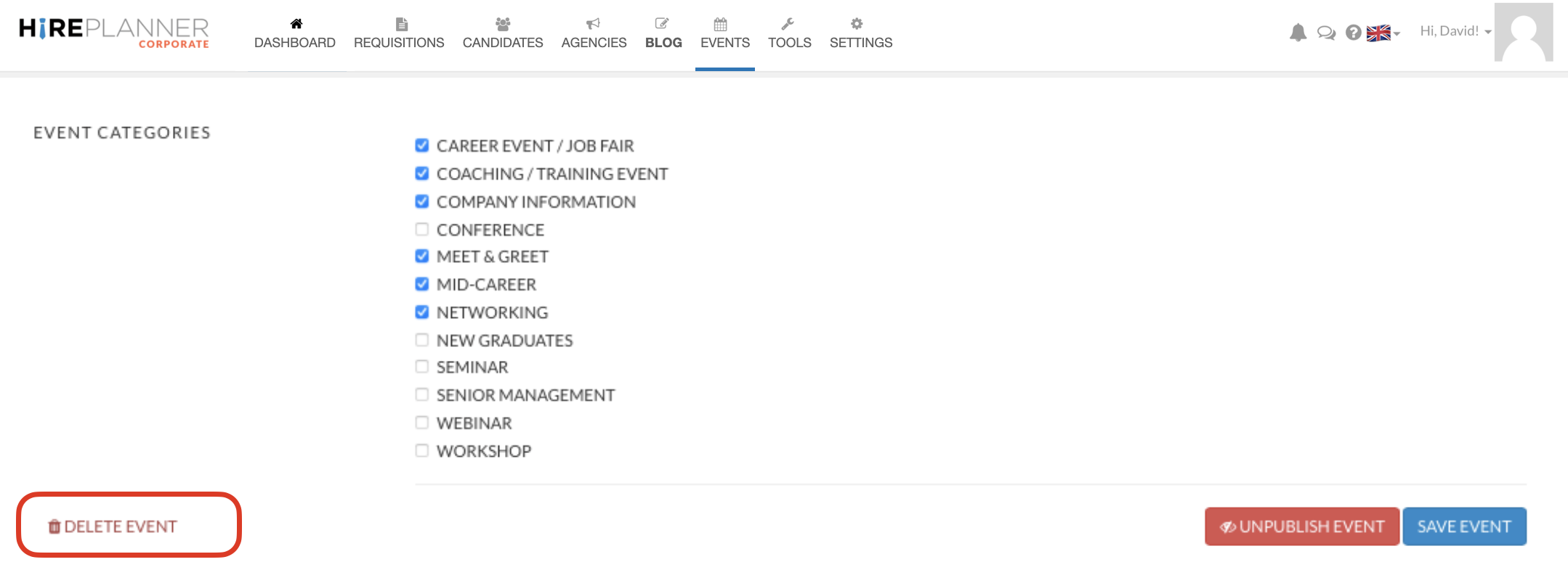Viewport: 1568px width, 578px height.
Task: Open the Settings tab
Action: tap(861, 33)
